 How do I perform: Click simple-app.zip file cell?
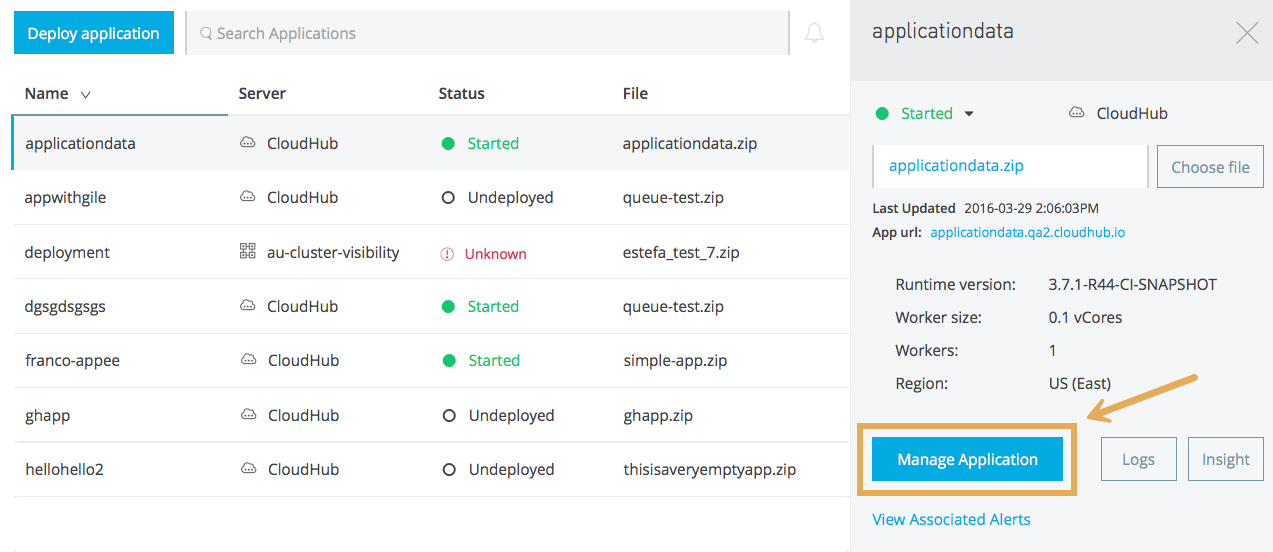[677, 360]
